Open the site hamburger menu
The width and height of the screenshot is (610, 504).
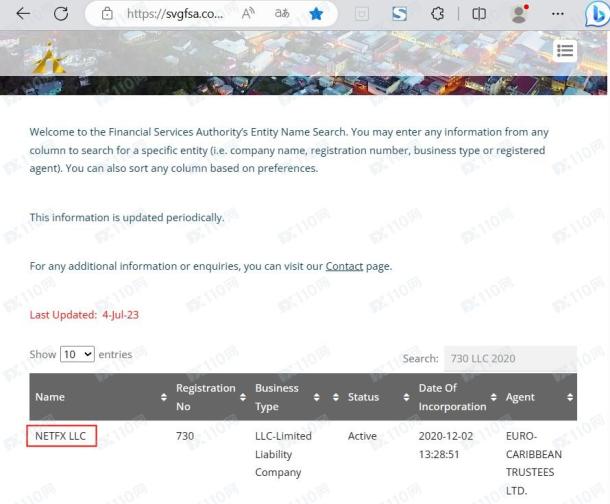point(565,50)
